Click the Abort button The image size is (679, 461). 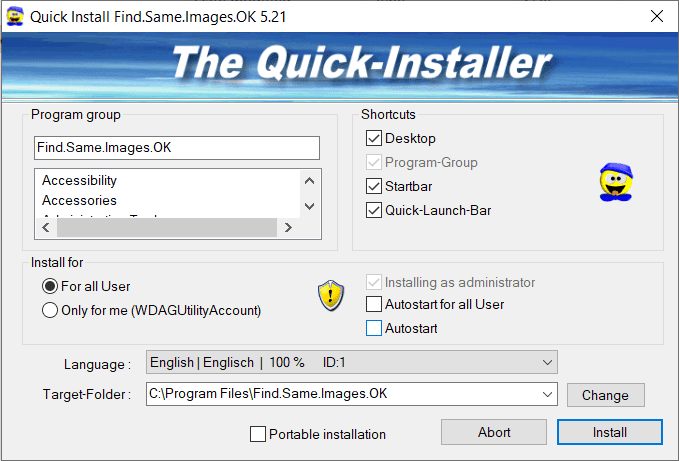coord(494,432)
